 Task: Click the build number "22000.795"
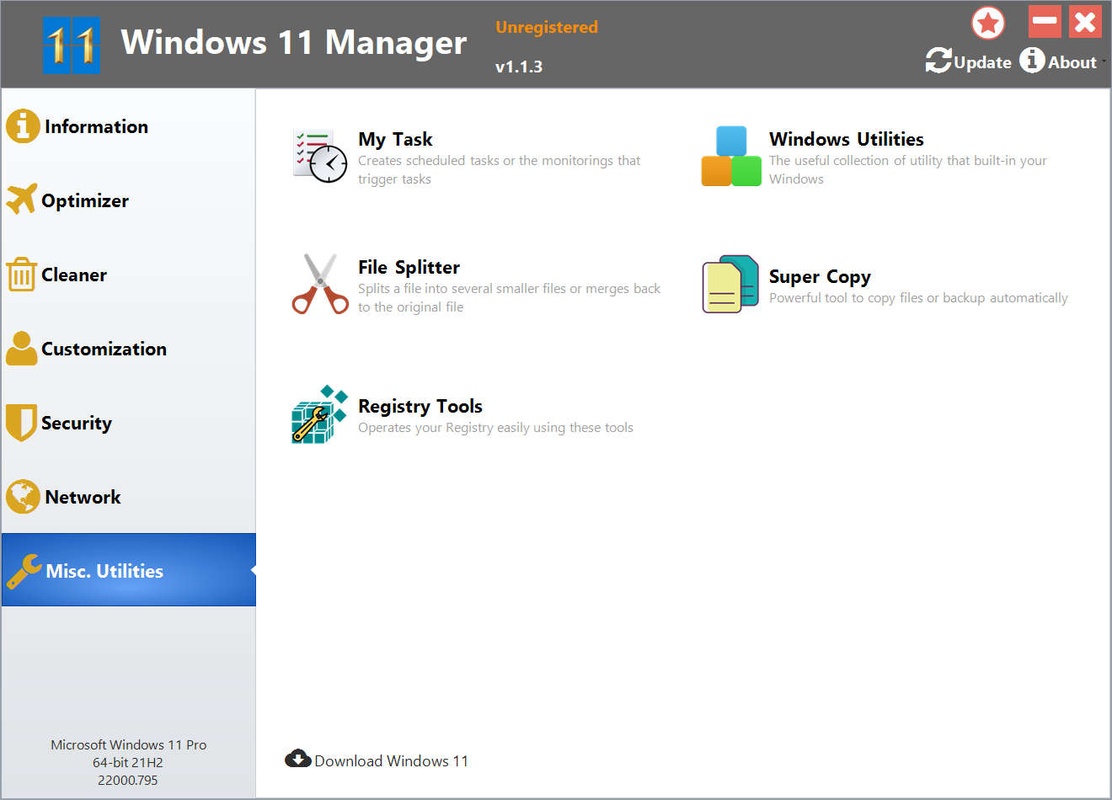128,780
